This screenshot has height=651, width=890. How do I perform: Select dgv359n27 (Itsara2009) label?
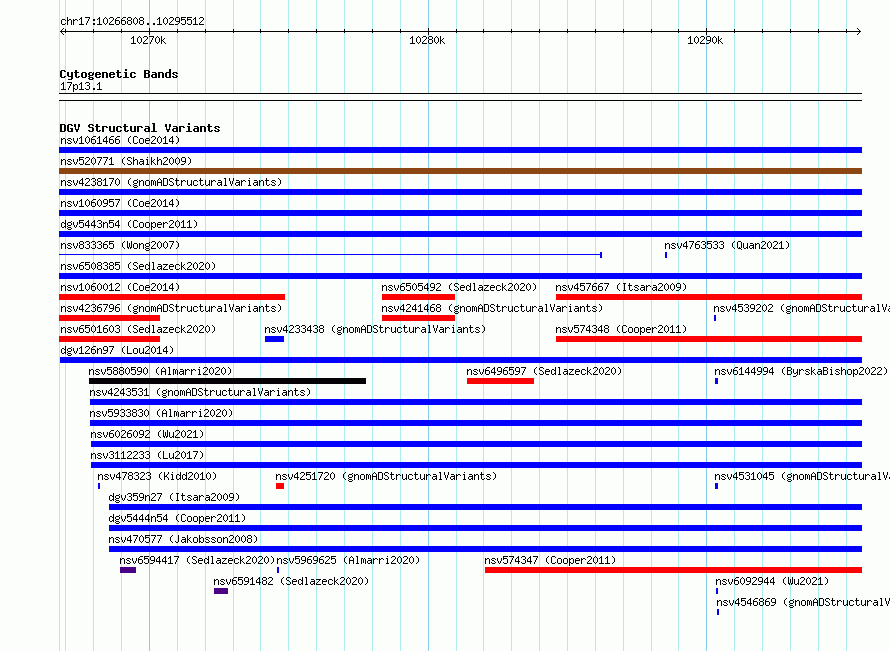(174, 497)
